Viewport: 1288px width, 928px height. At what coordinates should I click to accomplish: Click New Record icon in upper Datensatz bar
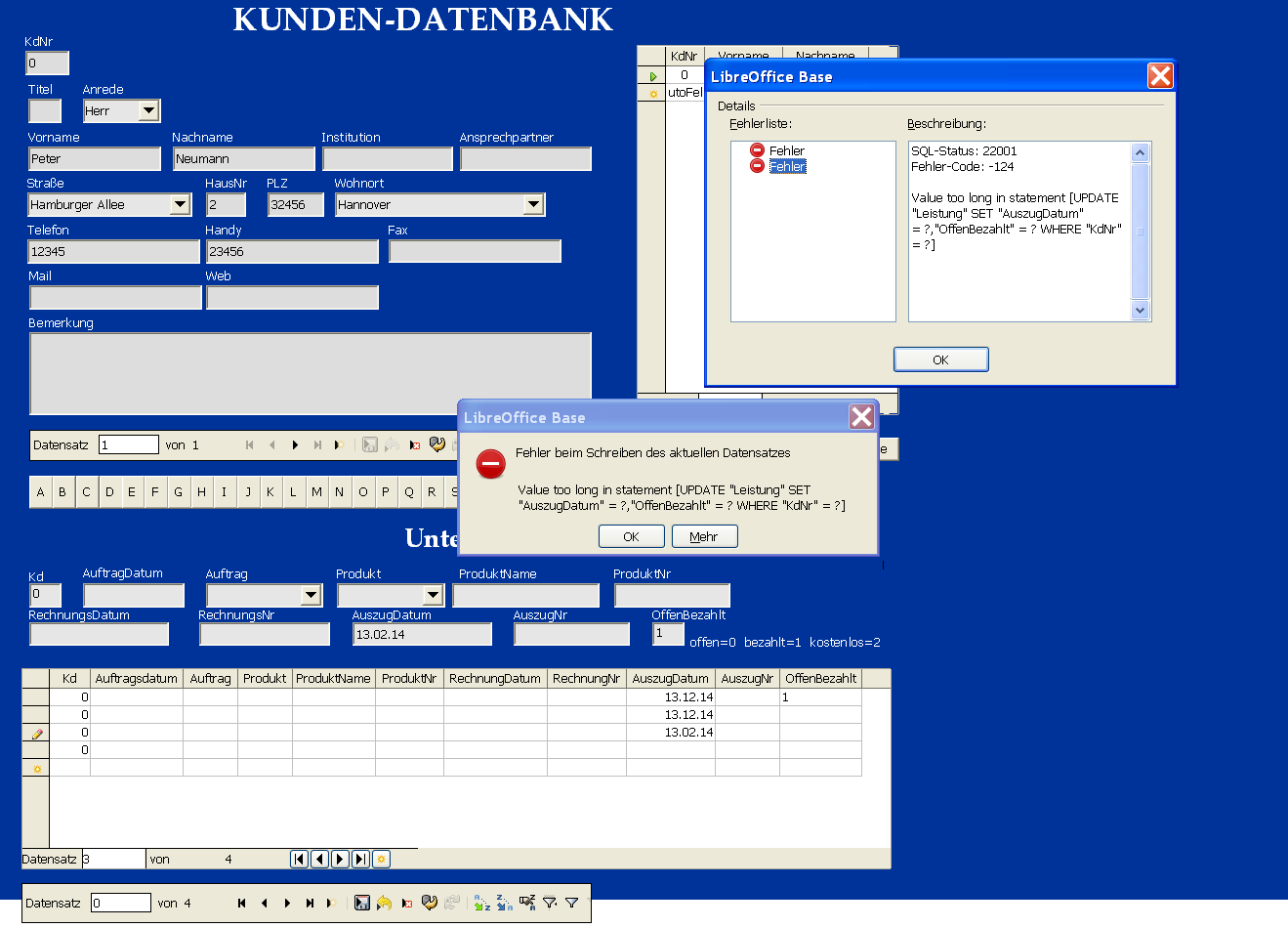[338, 445]
